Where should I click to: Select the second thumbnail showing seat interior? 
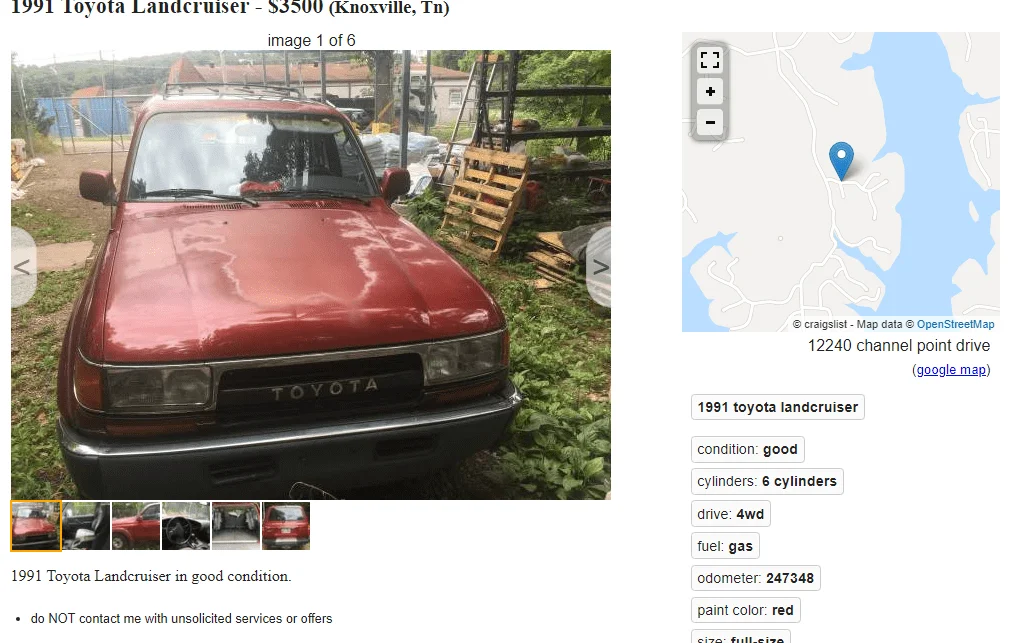click(x=86, y=525)
